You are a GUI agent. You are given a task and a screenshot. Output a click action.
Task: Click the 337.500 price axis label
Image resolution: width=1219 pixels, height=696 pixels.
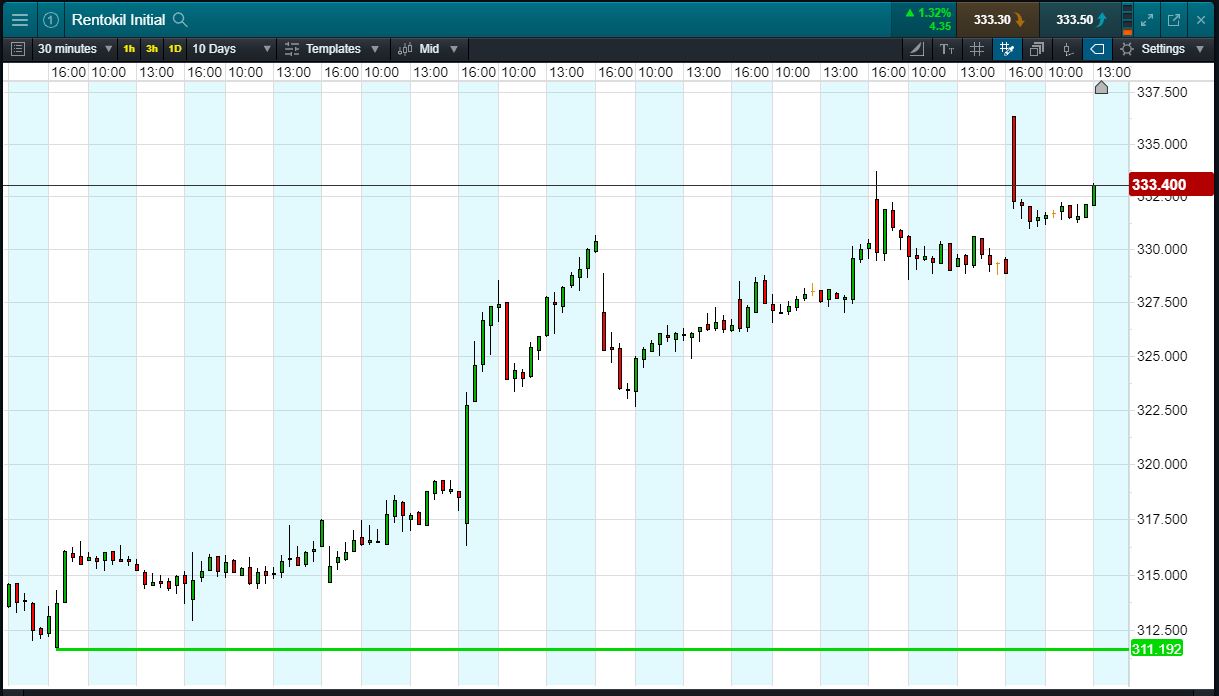coord(1162,92)
